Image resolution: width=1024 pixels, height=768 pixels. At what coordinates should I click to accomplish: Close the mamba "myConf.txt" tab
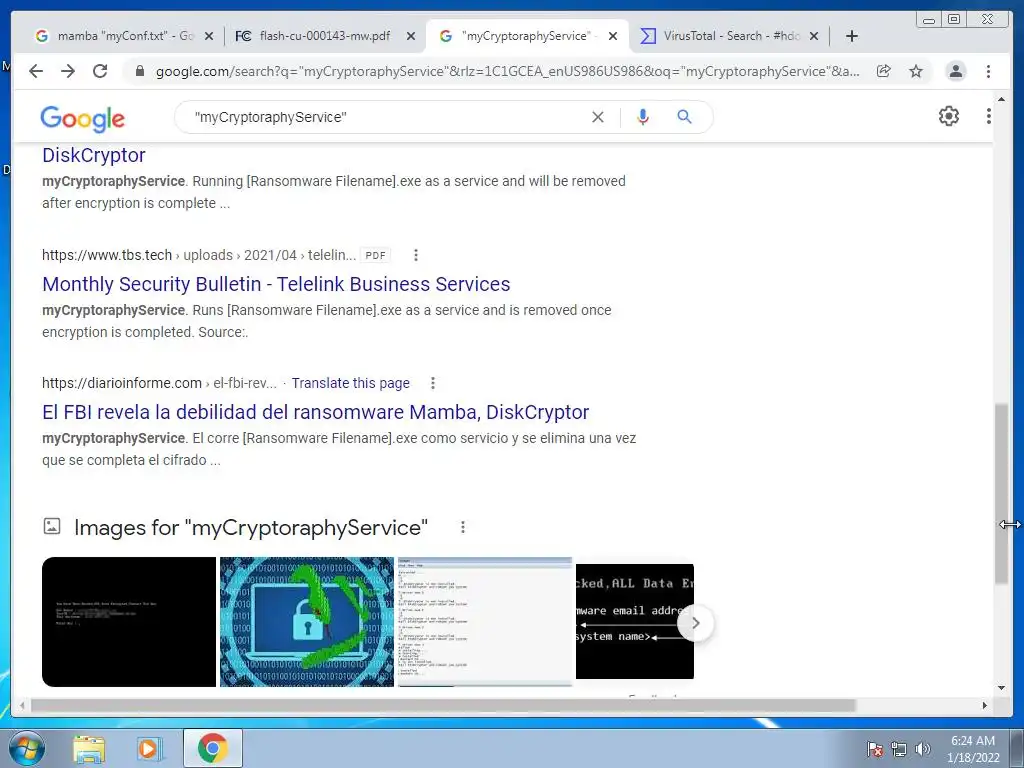[x=209, y=36]
